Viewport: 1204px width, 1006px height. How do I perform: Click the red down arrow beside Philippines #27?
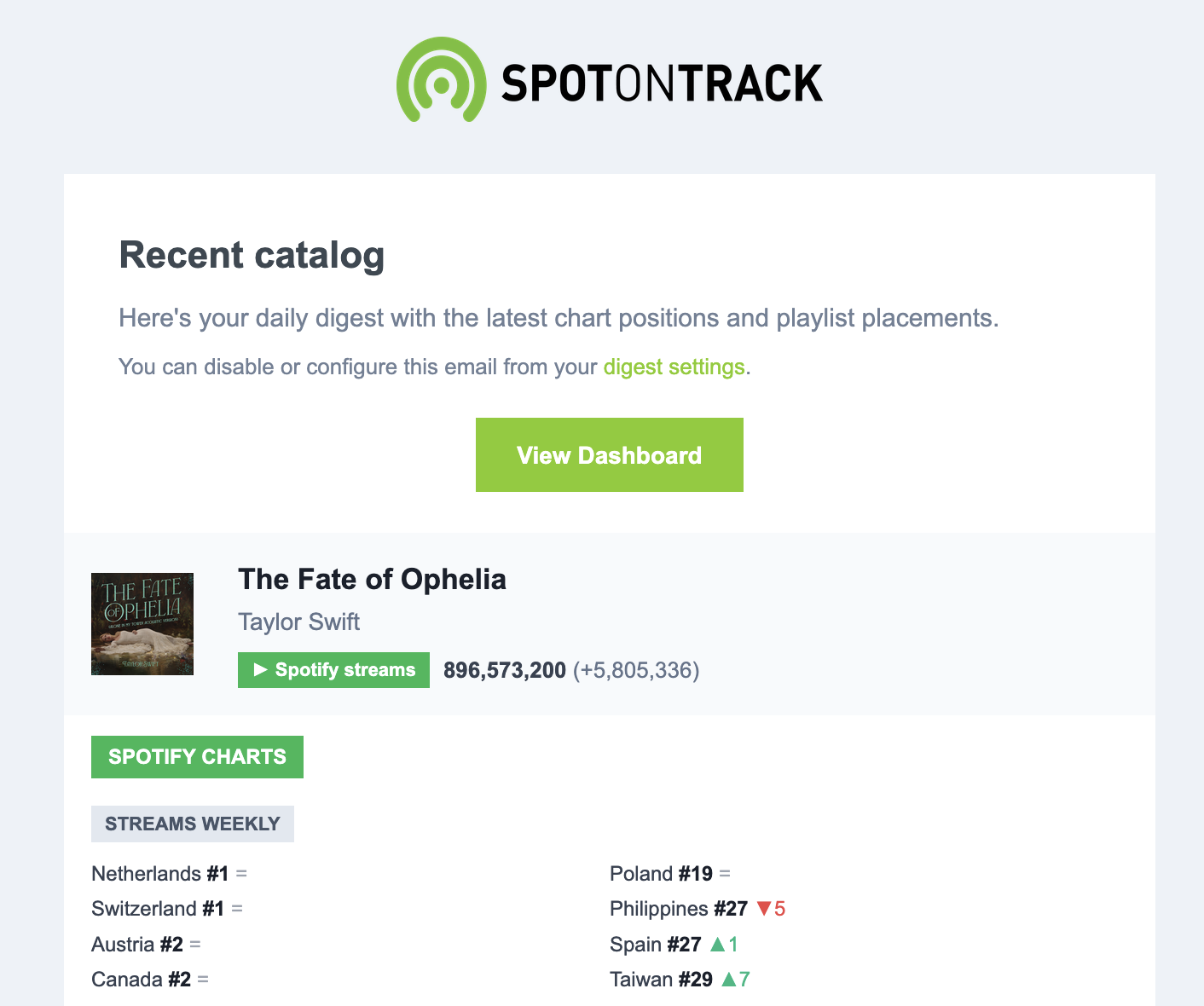tap(764, 909)
